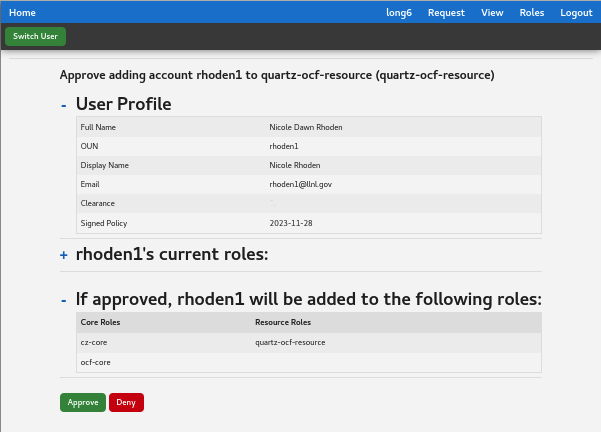This screenshot has height=432, width=601.
Task: Click the cz-core core role entry
Action: point(94,342)
